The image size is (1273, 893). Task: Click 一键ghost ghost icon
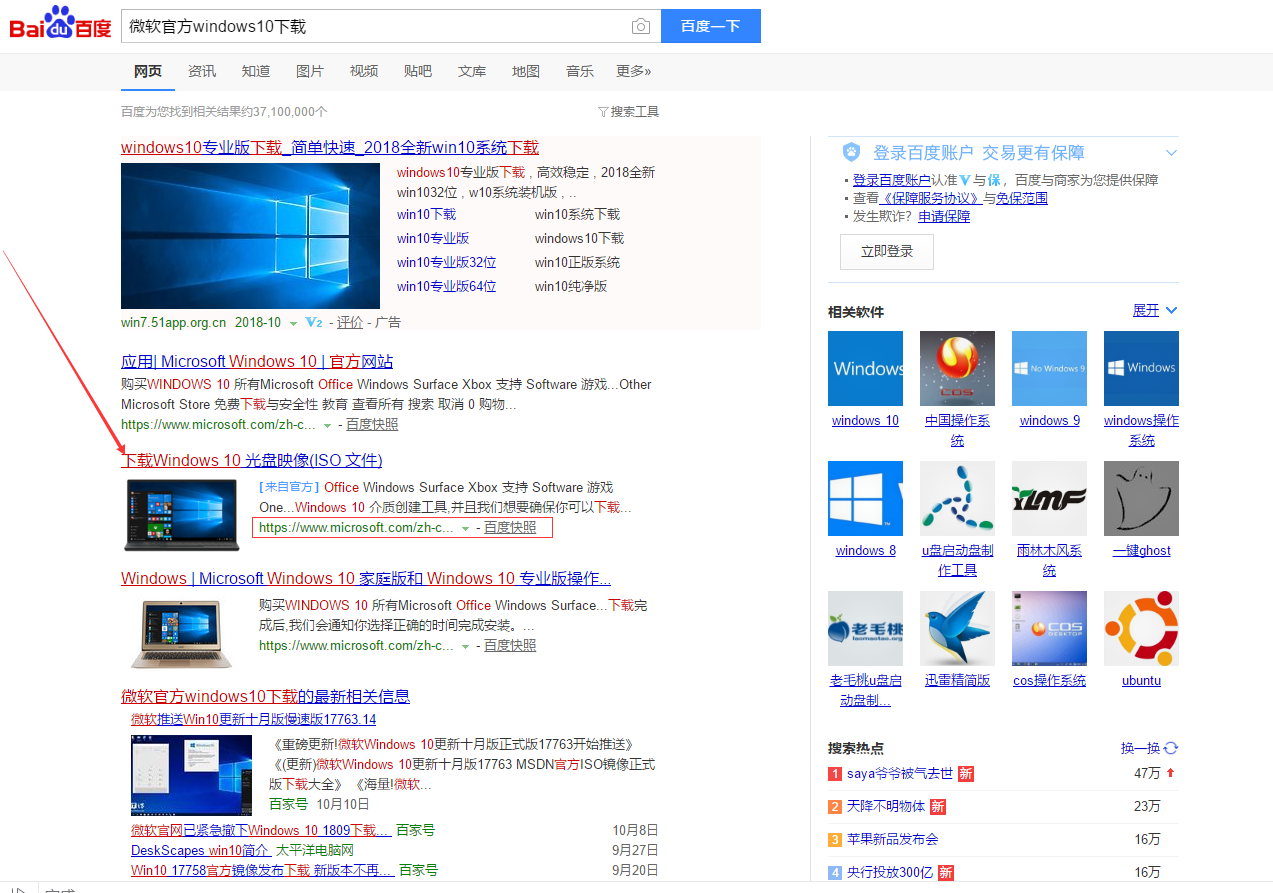(x=1141, y=498)
